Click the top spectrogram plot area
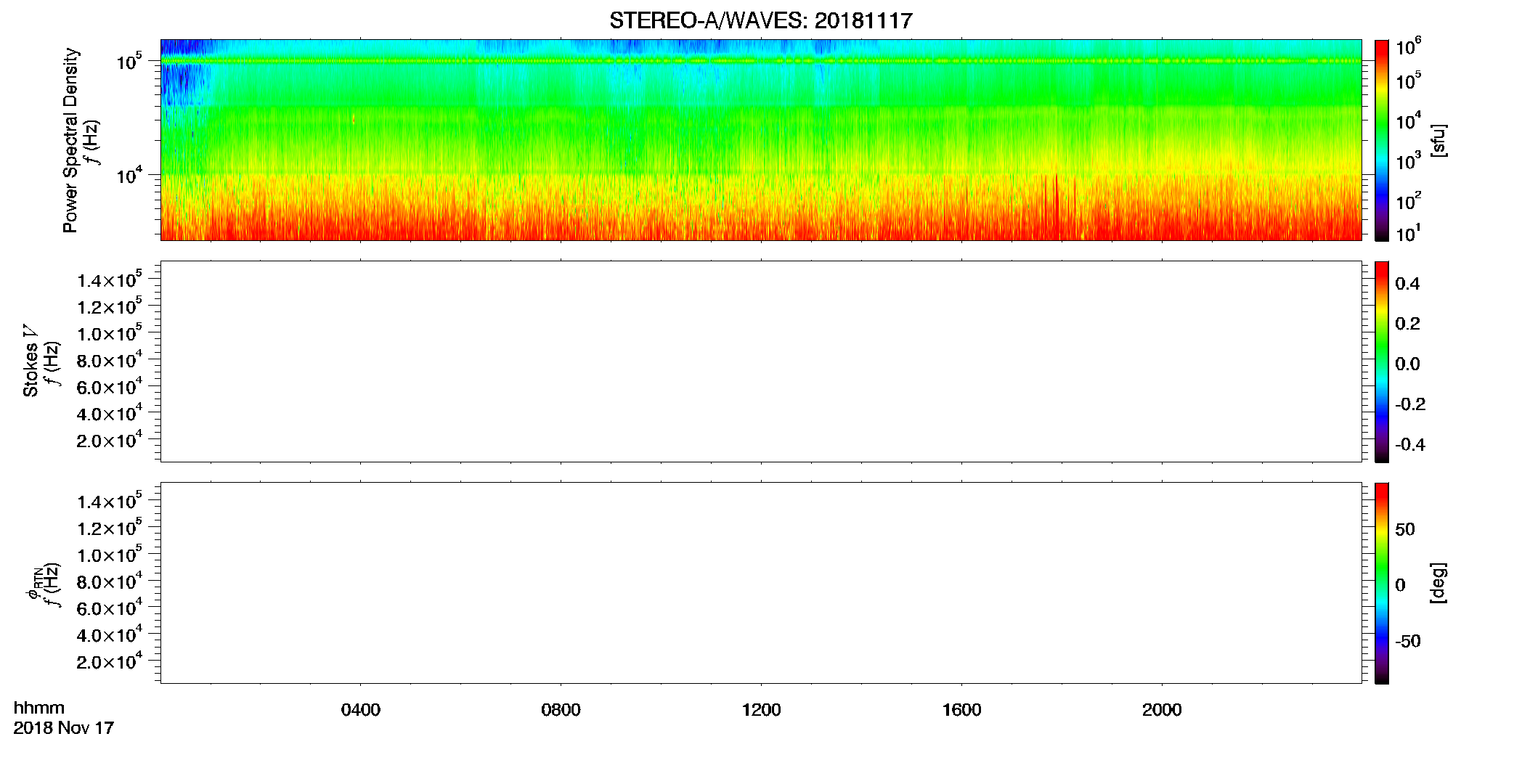The width and height of the screenshot is (1522, 784). coord(761,140)
